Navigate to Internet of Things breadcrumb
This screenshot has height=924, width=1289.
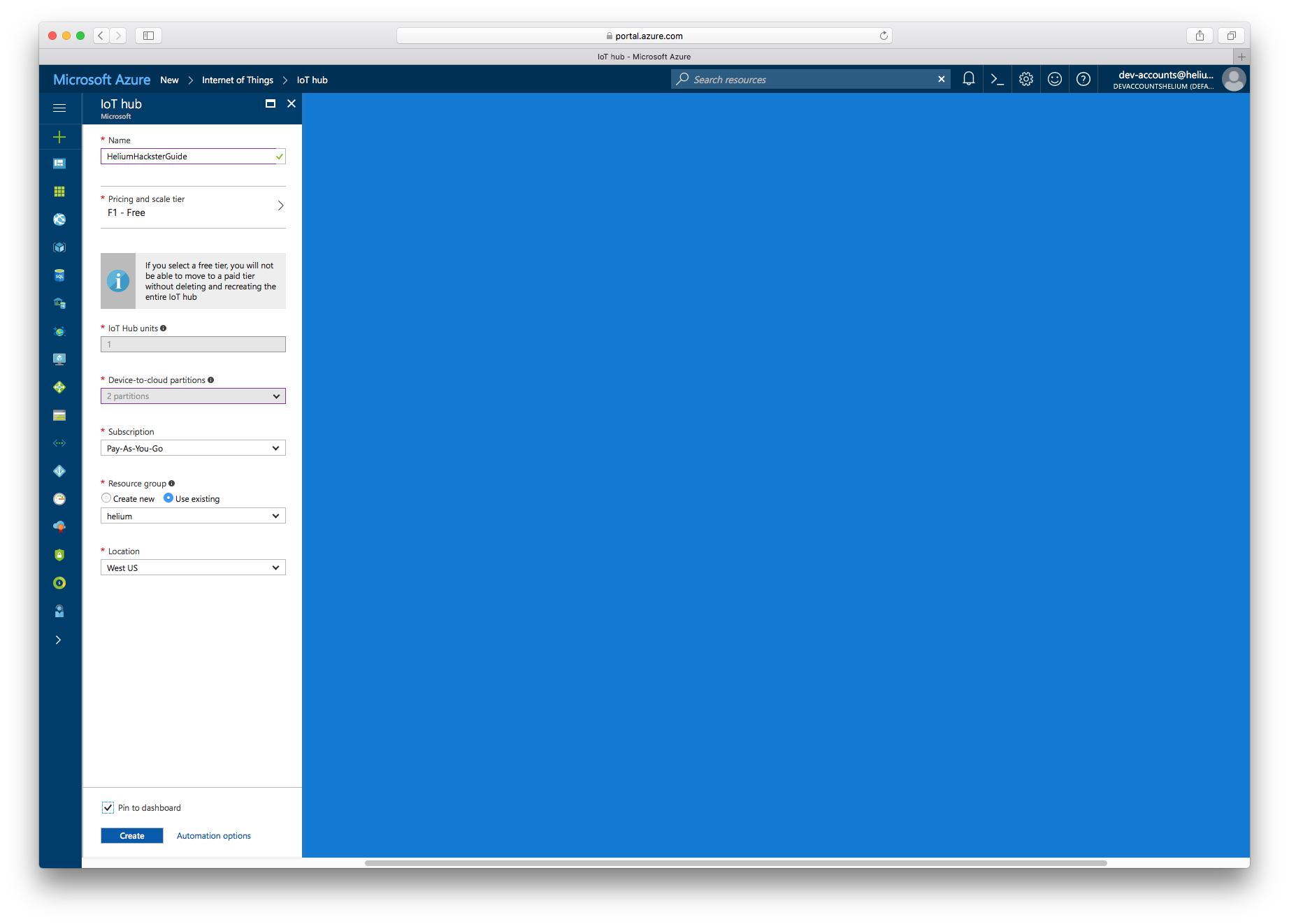(x=237, y=80)
